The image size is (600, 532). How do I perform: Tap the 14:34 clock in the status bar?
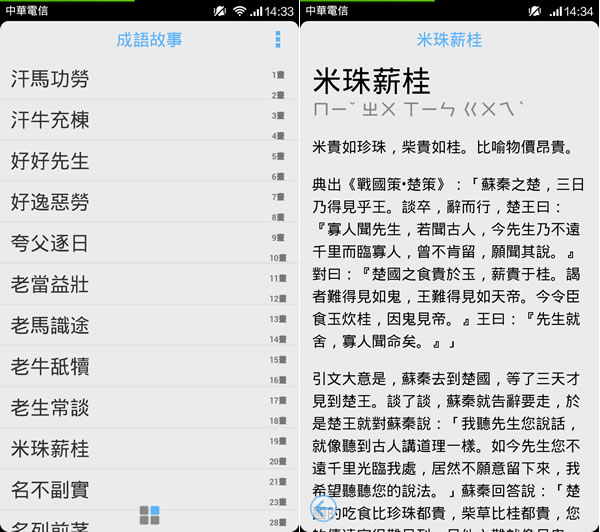click(x=579, y=11)
